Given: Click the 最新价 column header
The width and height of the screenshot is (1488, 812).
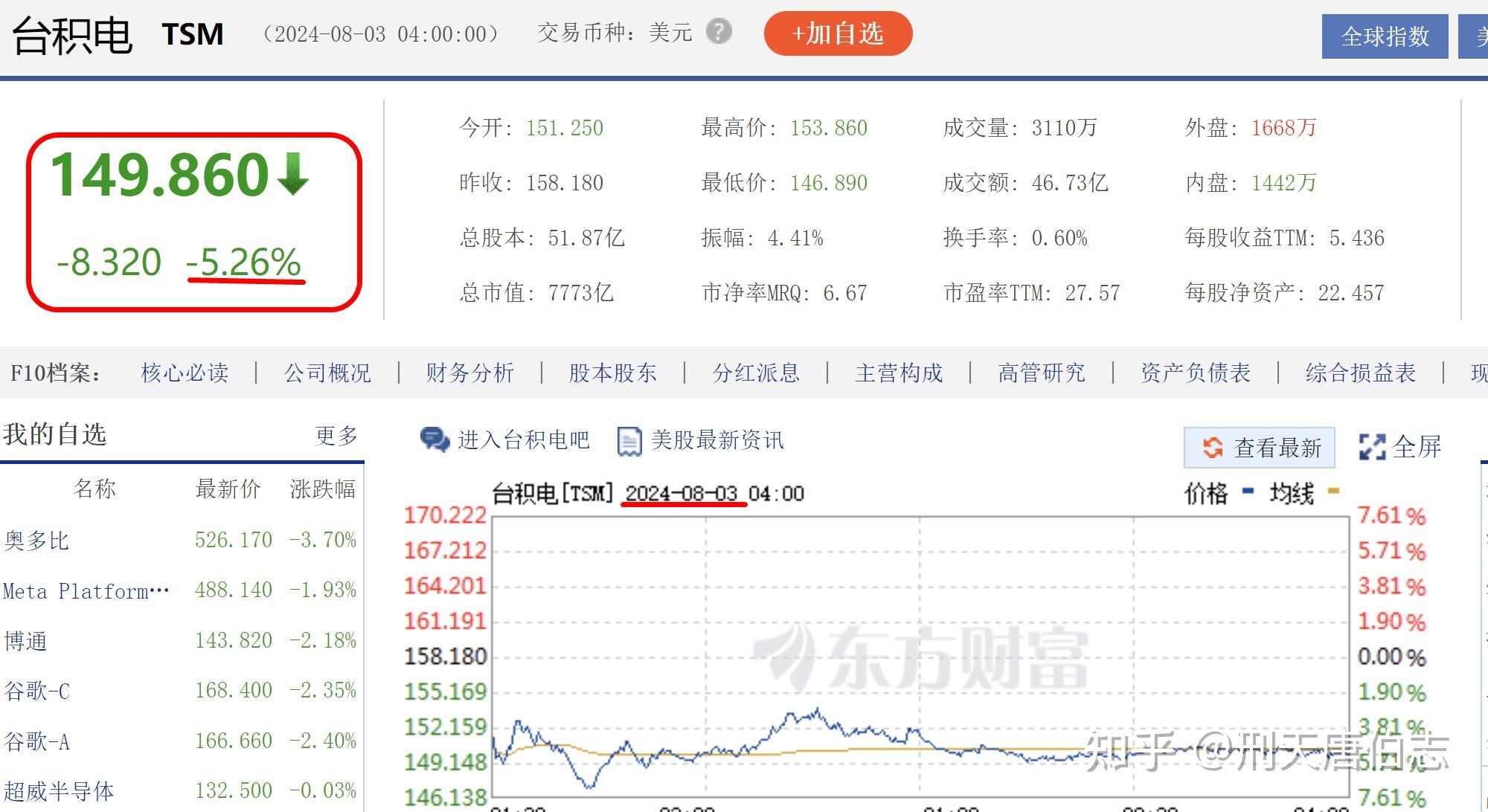Looking at the screenshot, I should coord(228,489).
